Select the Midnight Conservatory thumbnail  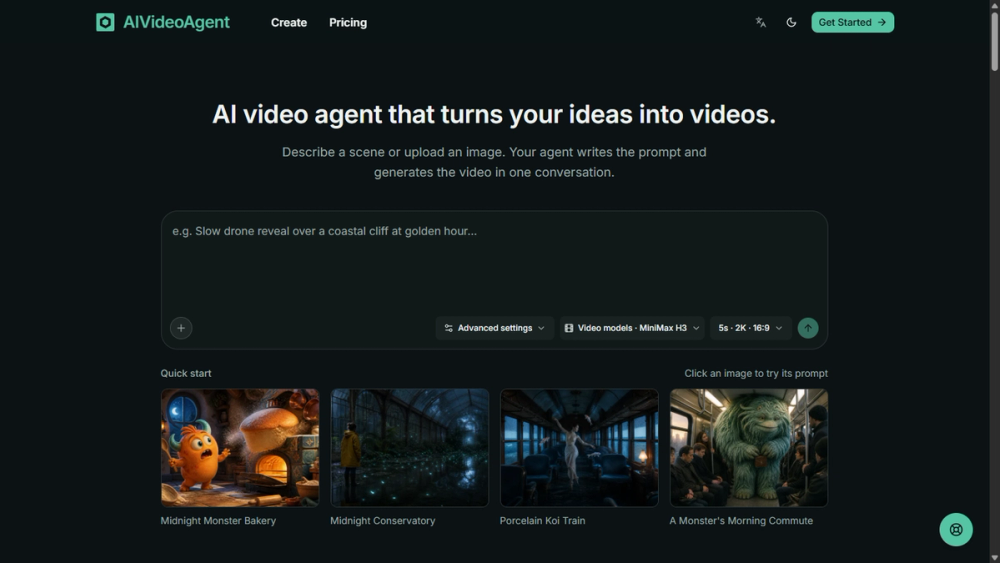(409, 448)
